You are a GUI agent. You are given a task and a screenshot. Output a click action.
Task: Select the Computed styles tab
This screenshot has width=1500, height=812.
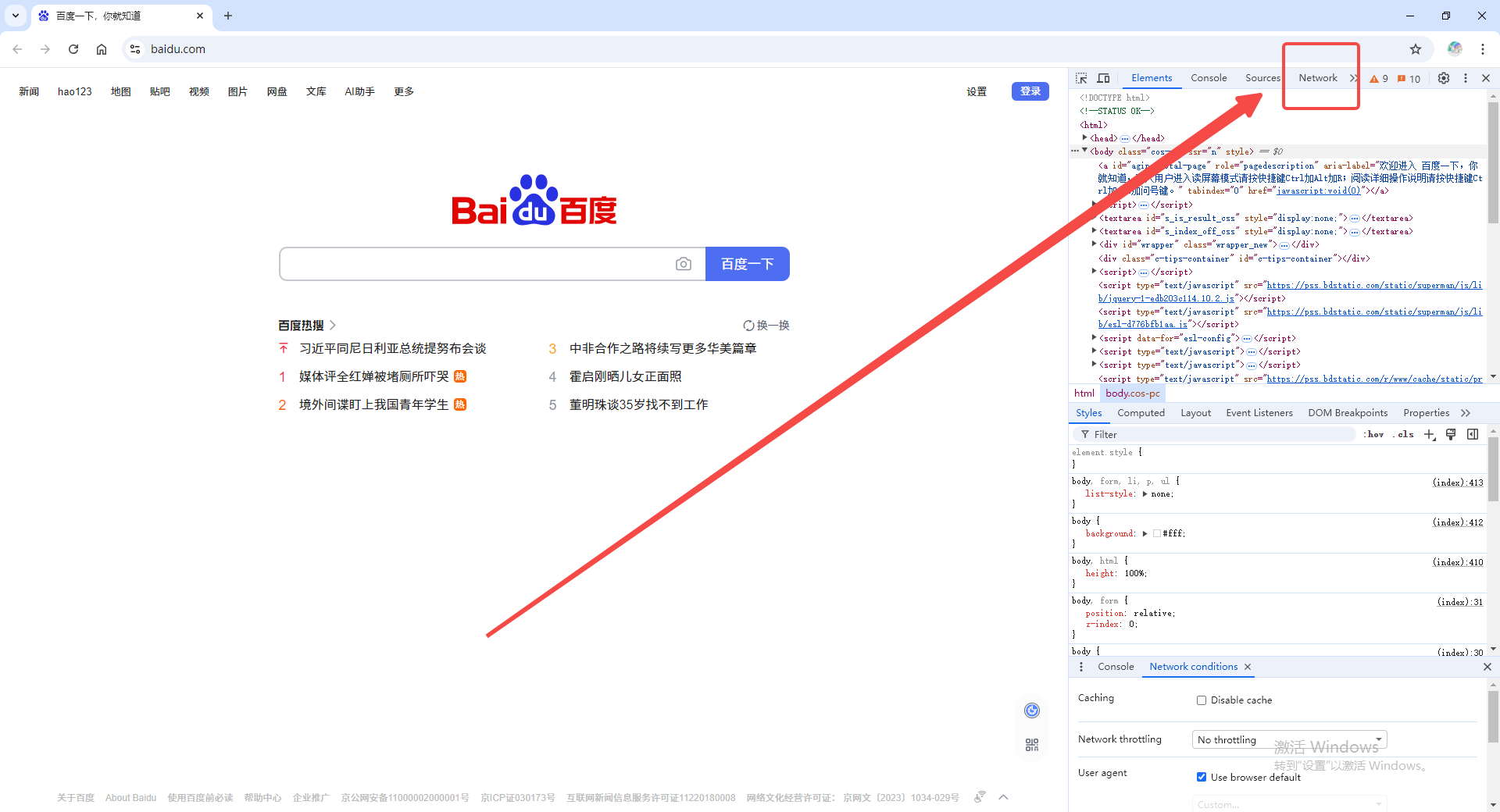pos(1141,413)
